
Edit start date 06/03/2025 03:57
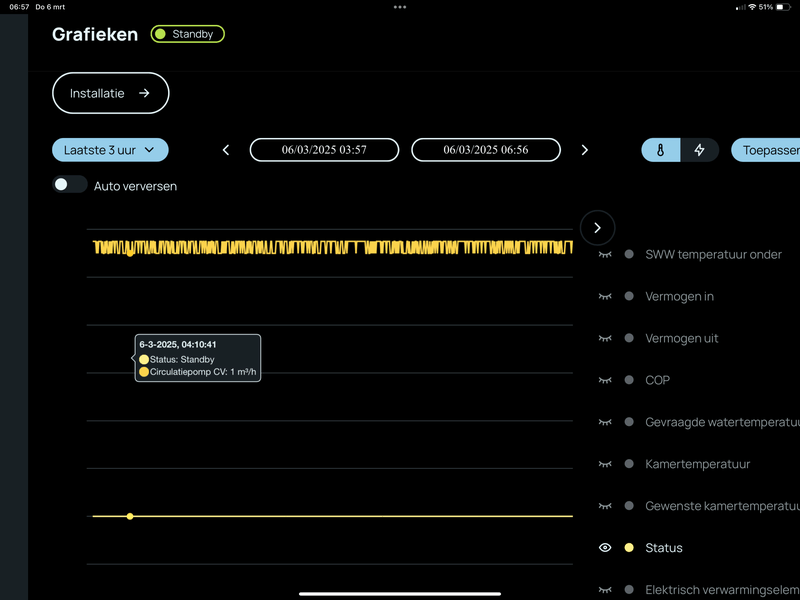(x=324, y=150)
